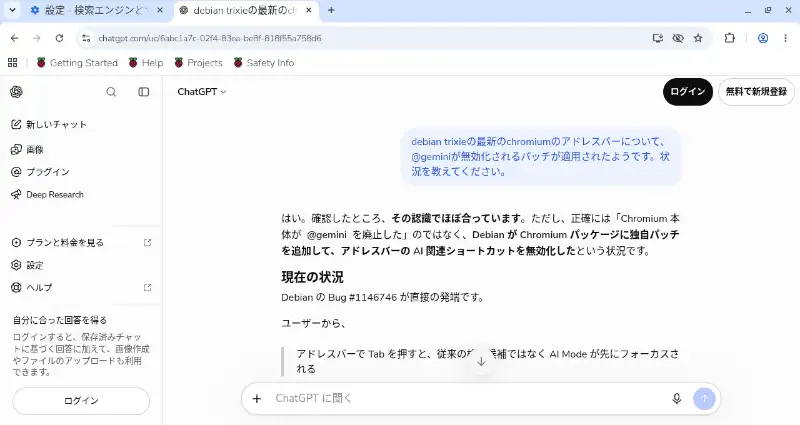Go back to previous page
The image size is (800, 425).
click(14, 38)
